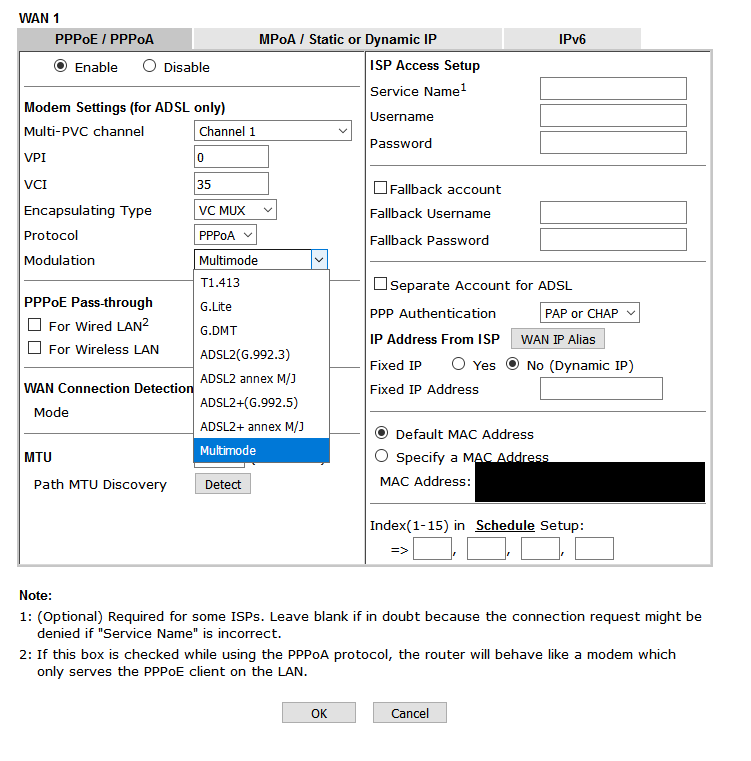Choose ADSL2+ annex M/J modulation option
The image size is (751, 761).
point(261,426)
